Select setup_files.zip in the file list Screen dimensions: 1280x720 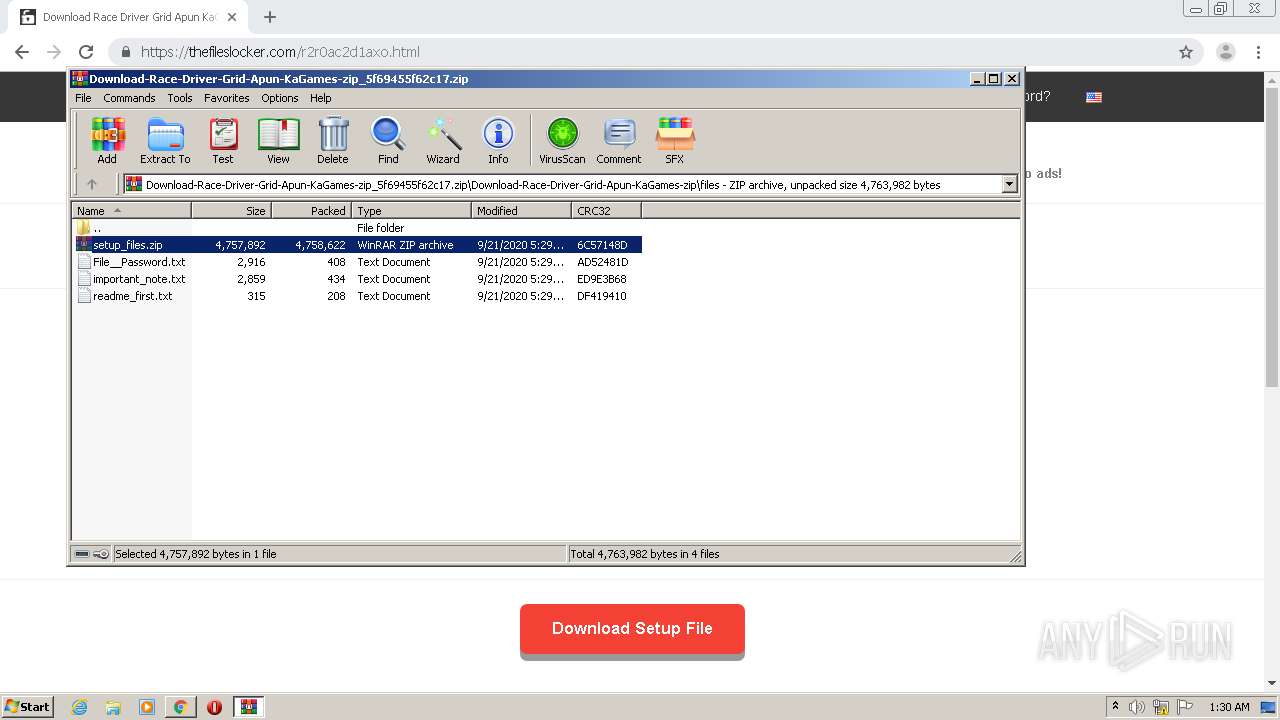(x=358, y=245)
